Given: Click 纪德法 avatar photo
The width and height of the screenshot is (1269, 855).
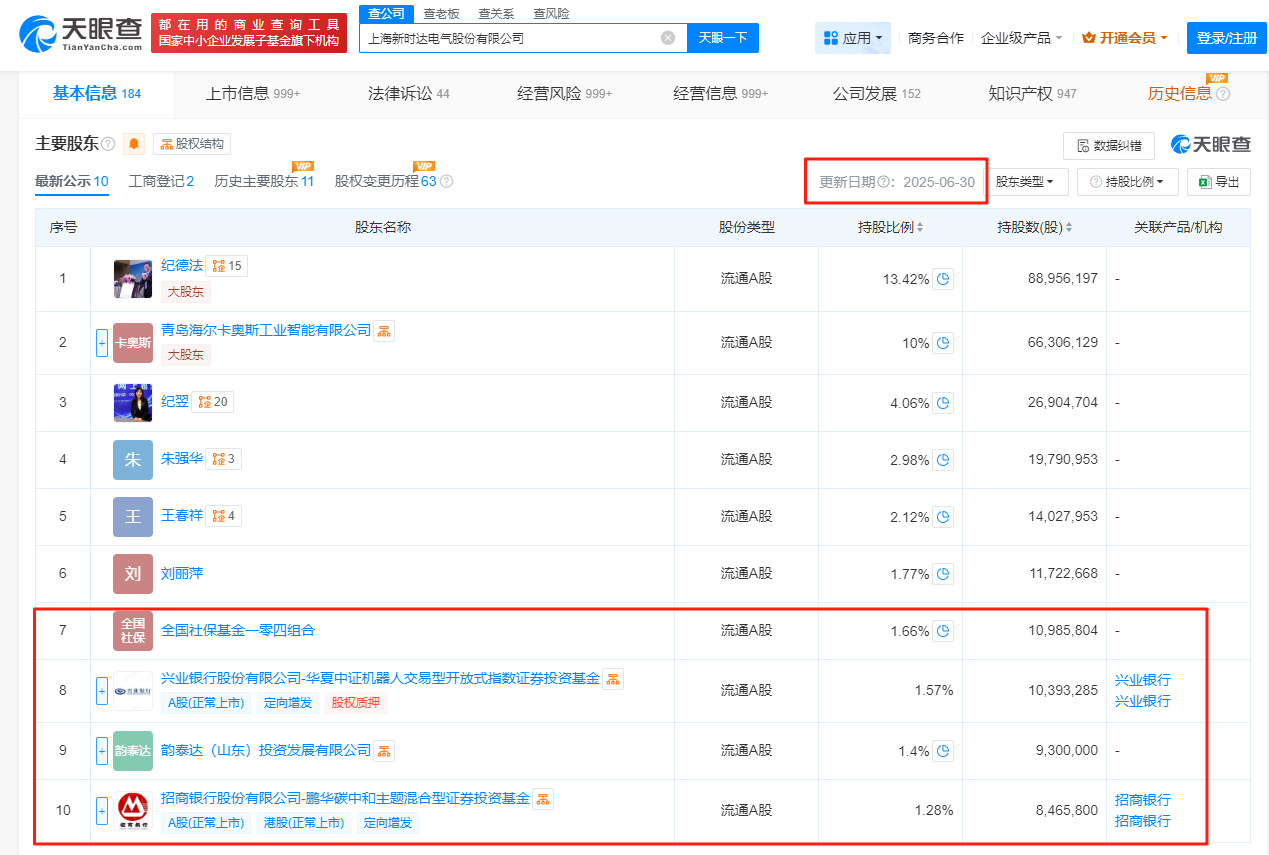Looking at the screenshot, I should tap(133, 279).
